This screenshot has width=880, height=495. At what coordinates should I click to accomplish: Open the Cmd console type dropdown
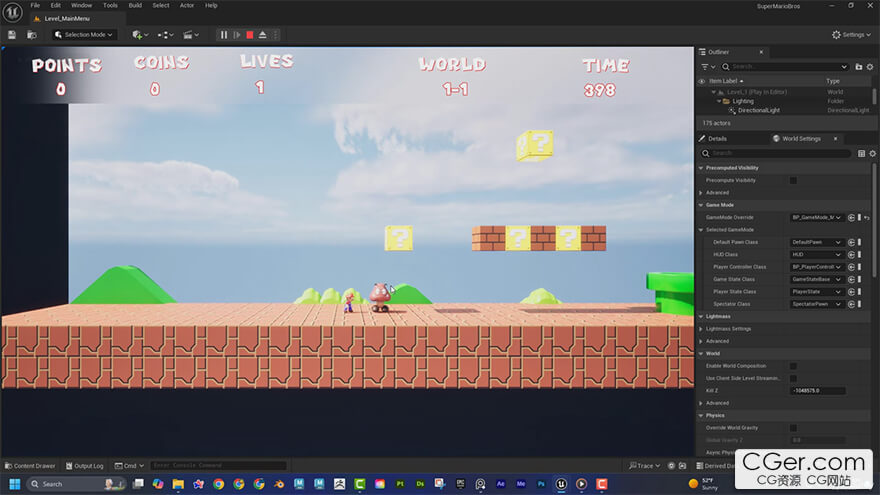point(129,466)
